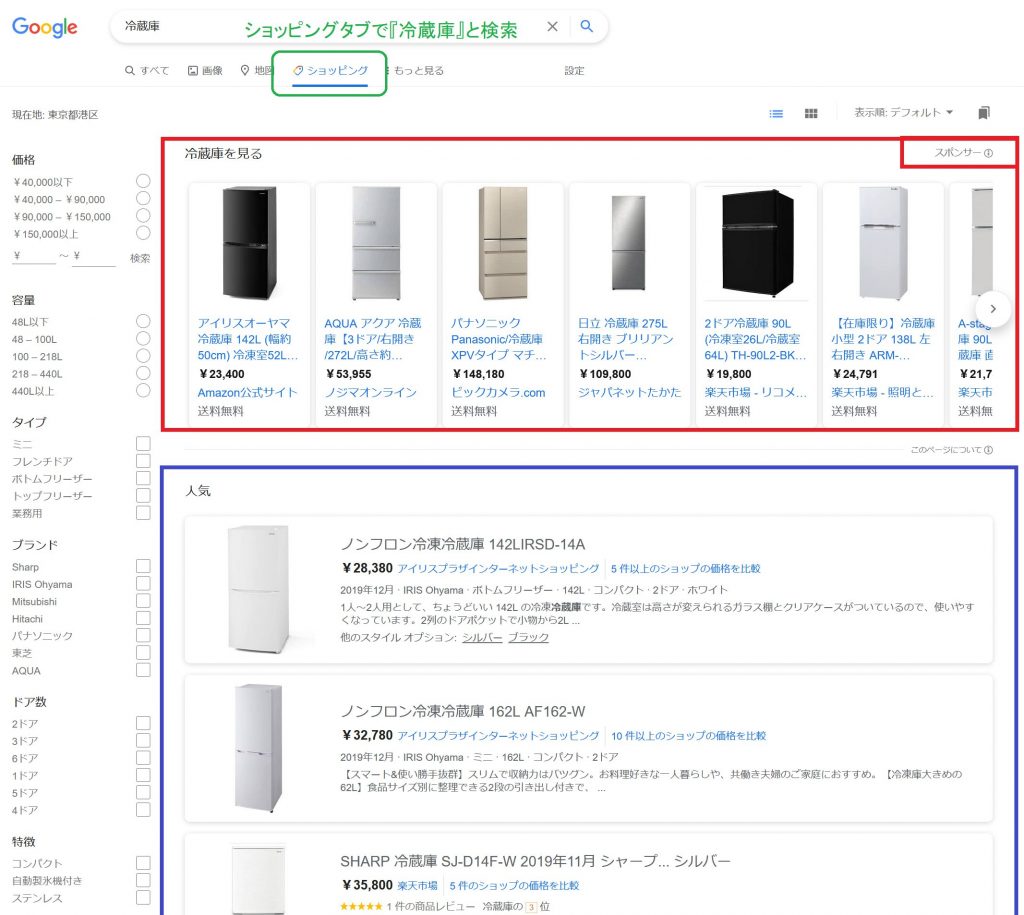Click the beige Panasonic fridge thumbnail
1024x915 pixels.
pos(502,243)
